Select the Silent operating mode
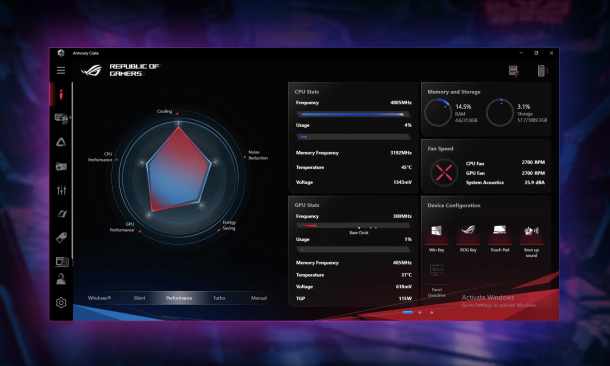610x366 pixels. tap(139, 298)
